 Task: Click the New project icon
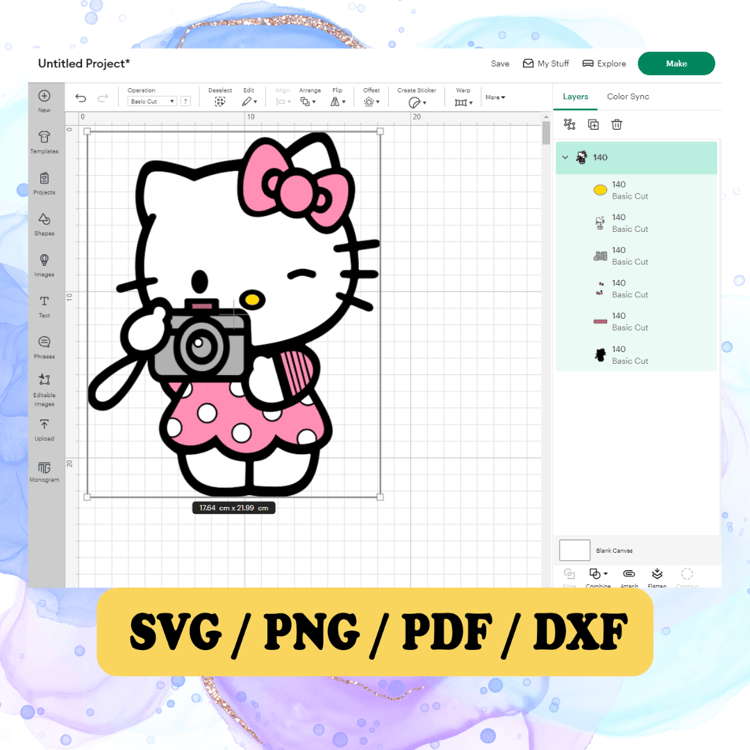44,96
